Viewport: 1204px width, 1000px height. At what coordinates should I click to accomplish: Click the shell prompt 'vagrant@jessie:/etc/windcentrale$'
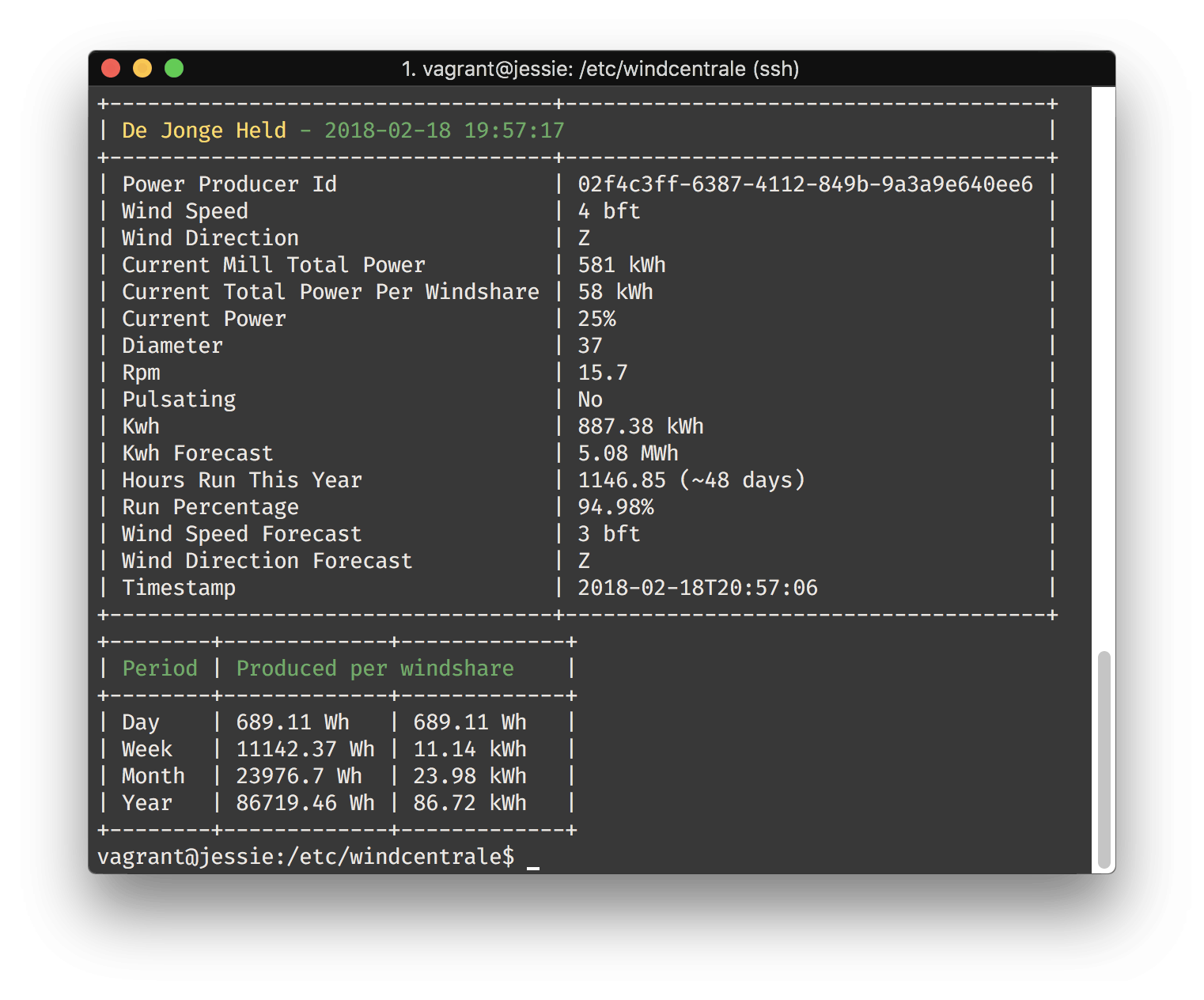click(305, 857)
